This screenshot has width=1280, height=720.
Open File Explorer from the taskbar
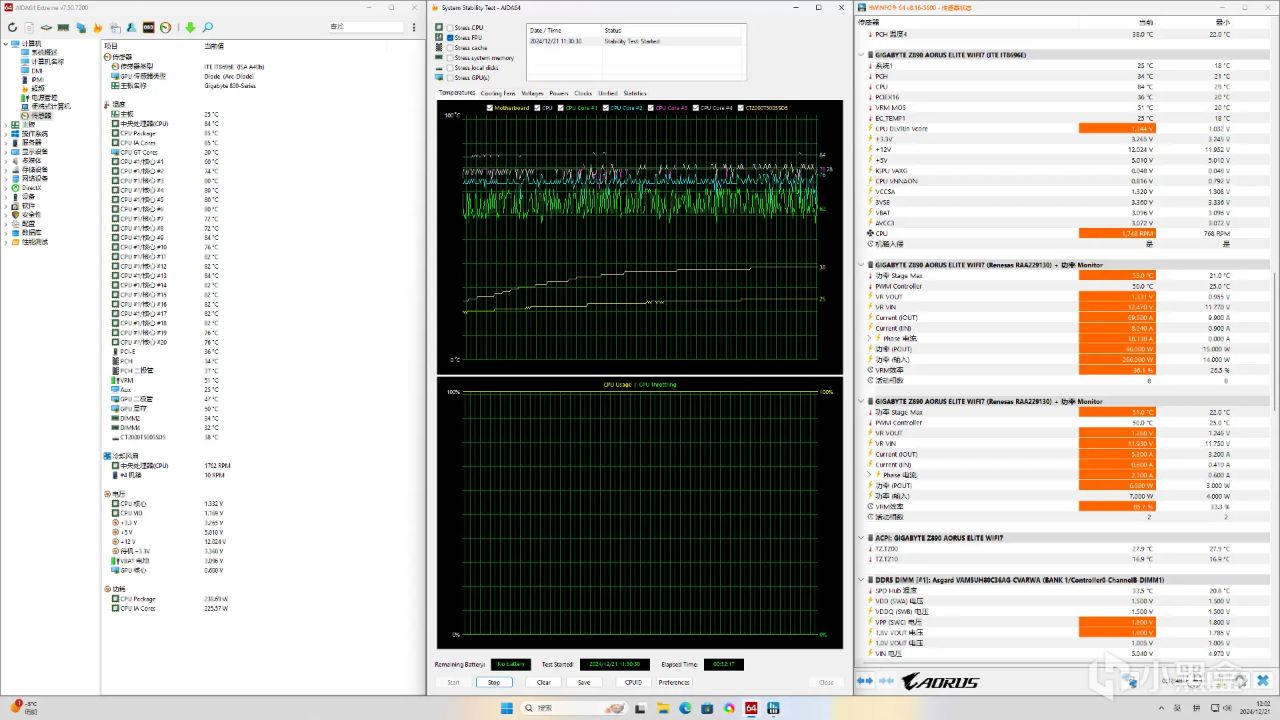pos(663,708)
